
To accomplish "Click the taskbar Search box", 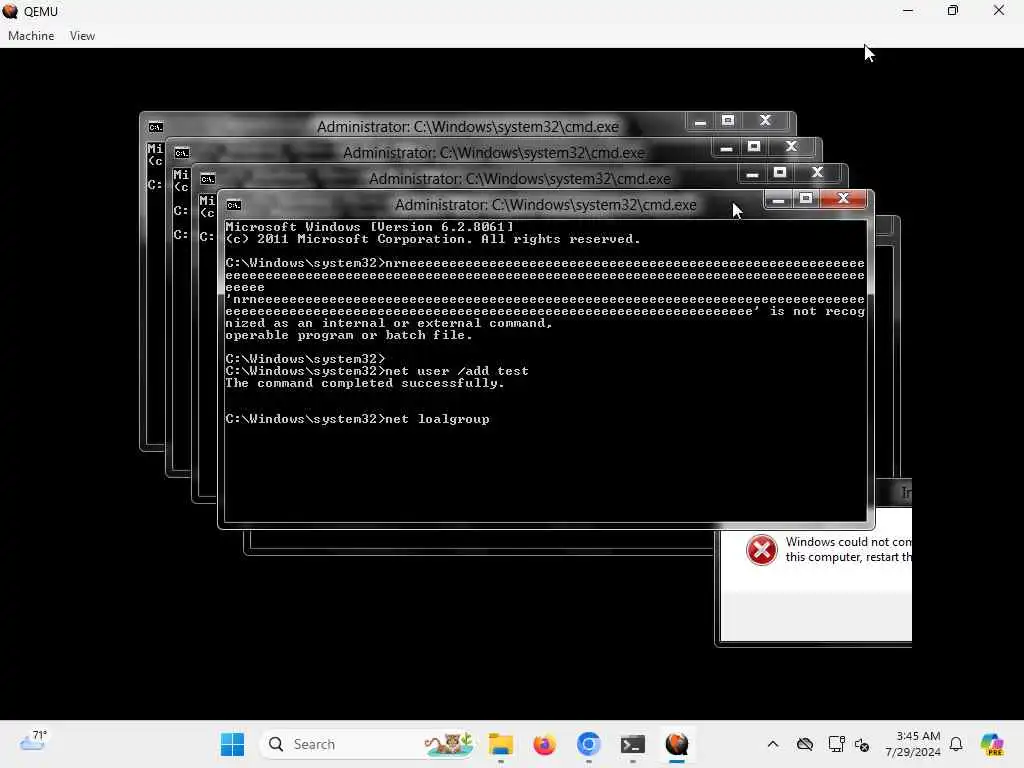I will pyautogui.click(x=366, y=744).
